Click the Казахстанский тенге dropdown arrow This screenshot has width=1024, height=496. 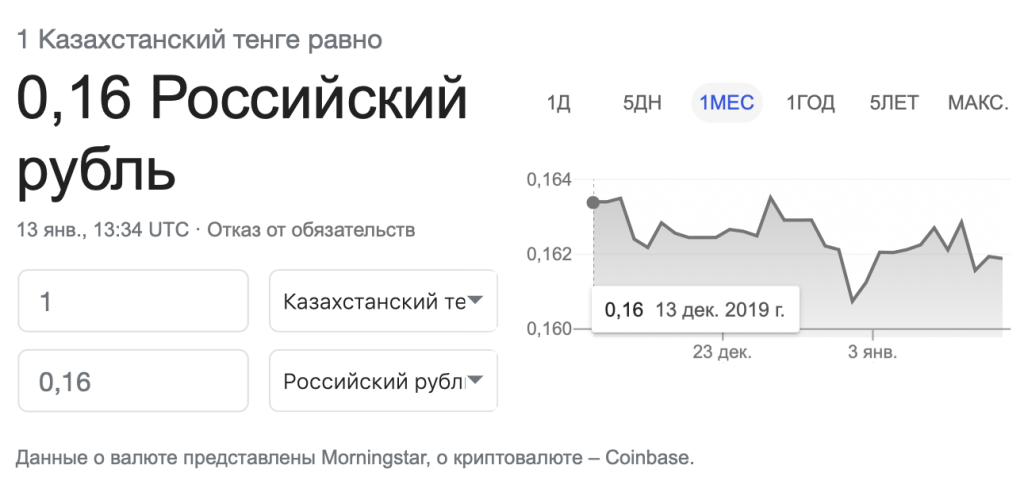tap(475, 300)
